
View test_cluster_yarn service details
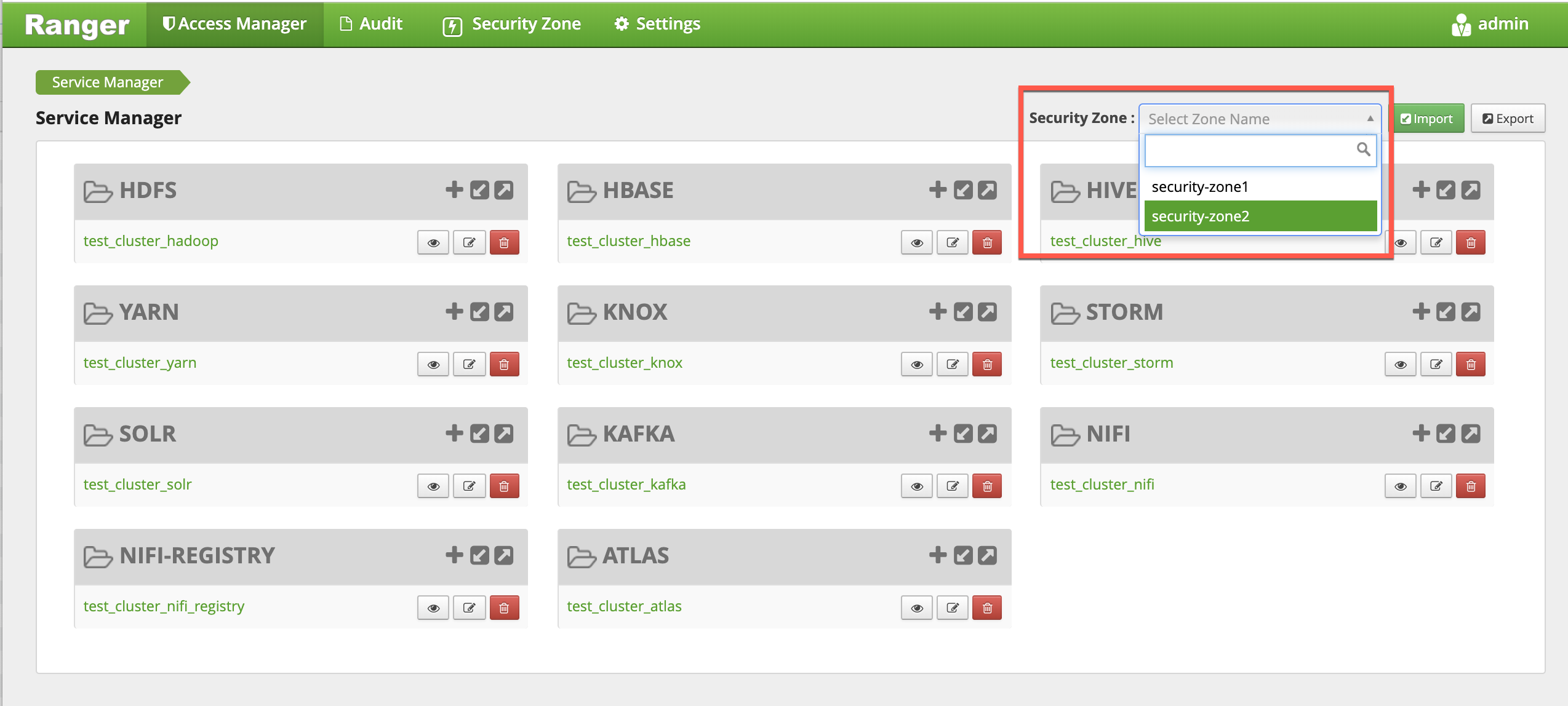coord(433,364)
